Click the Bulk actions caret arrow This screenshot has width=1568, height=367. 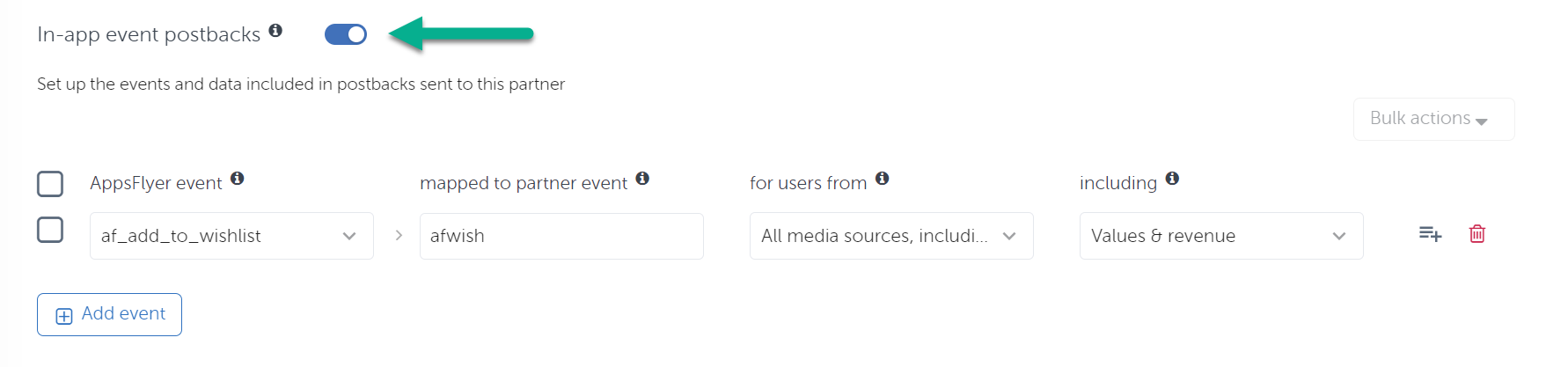[x=1482, y=121]
